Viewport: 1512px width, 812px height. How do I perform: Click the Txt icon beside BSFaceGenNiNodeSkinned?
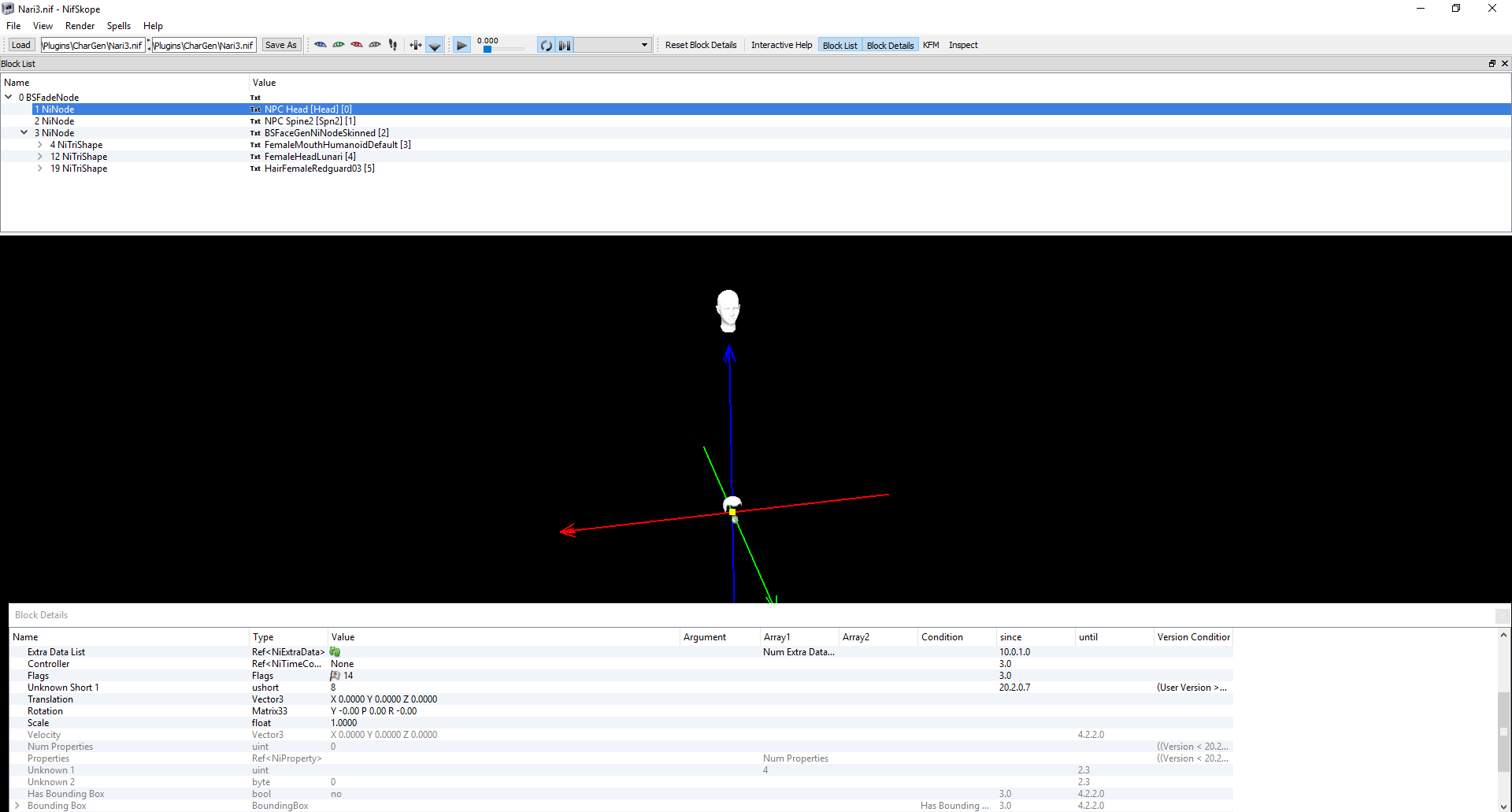click(255, 133)
